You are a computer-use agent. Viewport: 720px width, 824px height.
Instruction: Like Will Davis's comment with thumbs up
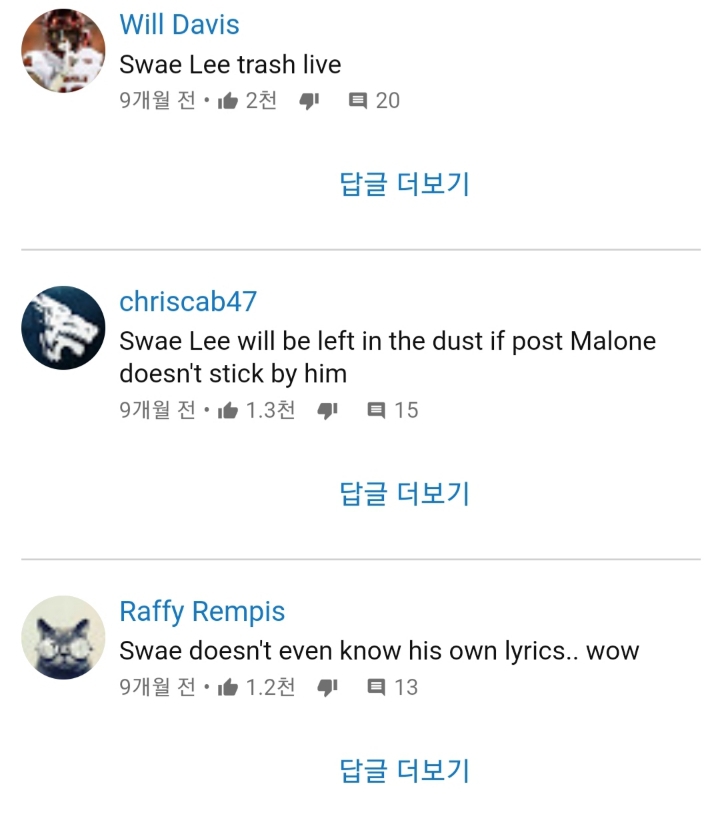pyautogui.click(x=227, y=100)
